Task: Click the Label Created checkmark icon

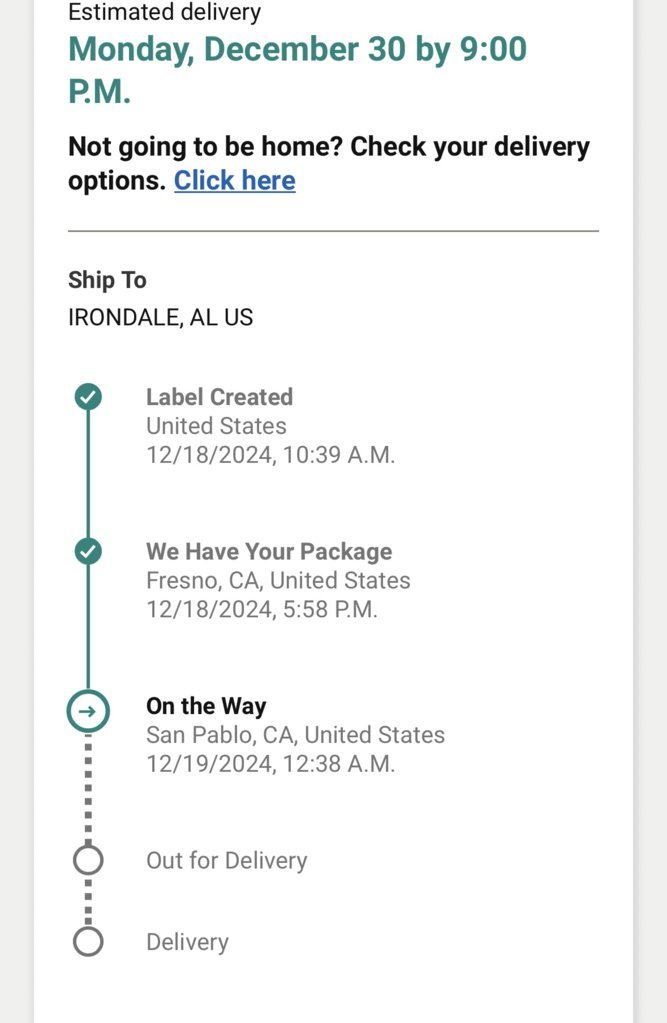Action: coord(88,397)
